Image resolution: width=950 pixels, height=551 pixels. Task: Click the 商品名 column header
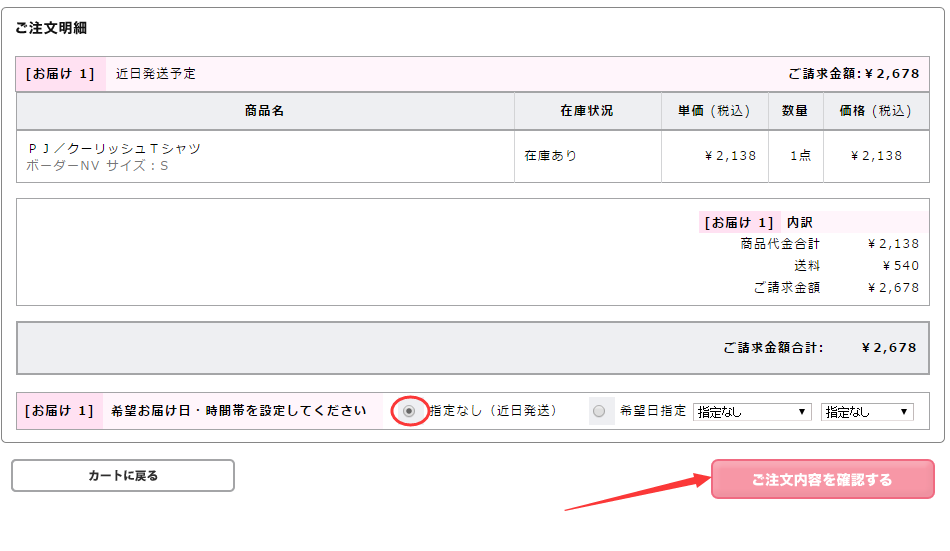click(265, 111)
